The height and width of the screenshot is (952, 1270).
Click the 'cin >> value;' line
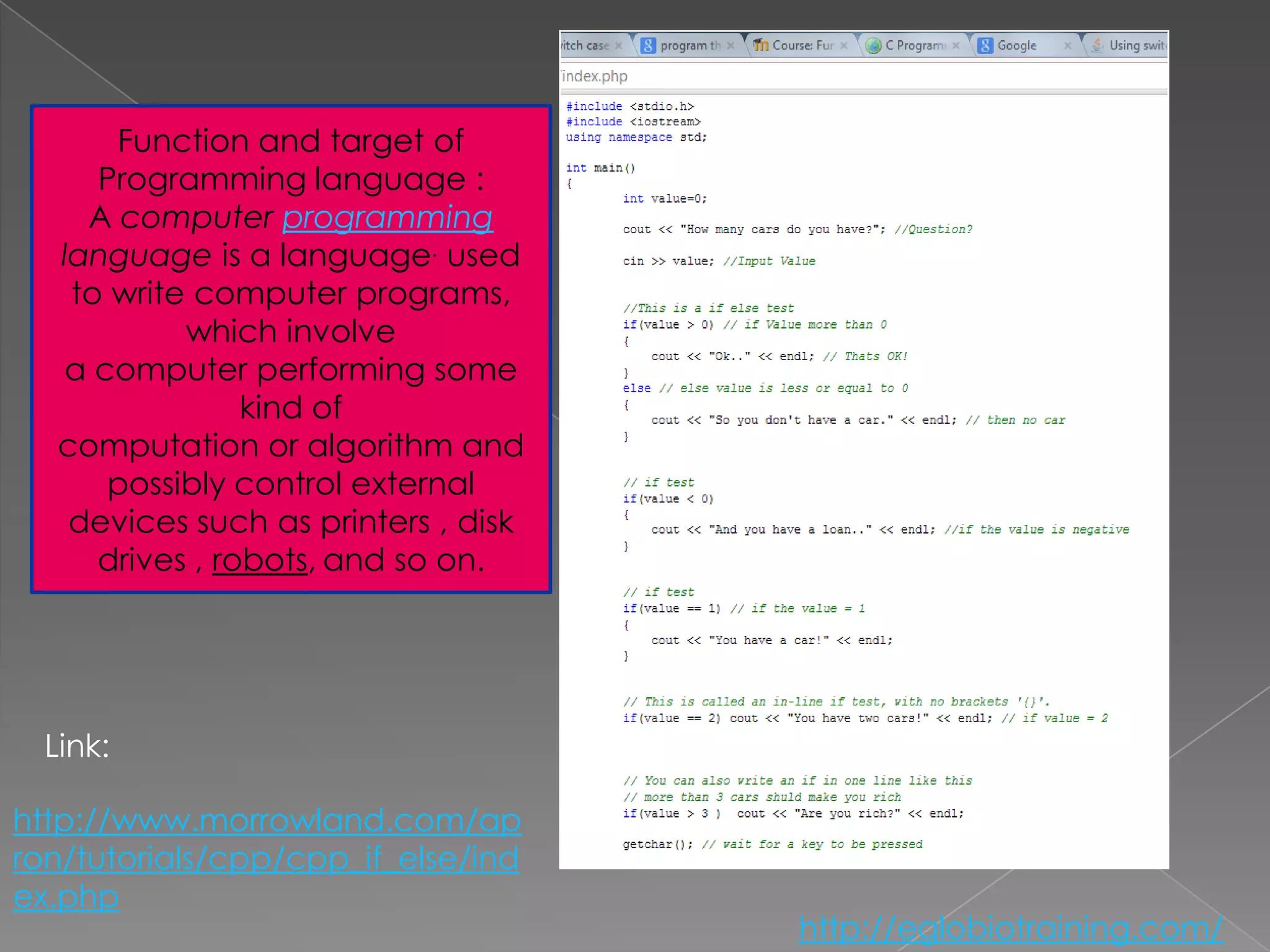(x=719, y=261)
